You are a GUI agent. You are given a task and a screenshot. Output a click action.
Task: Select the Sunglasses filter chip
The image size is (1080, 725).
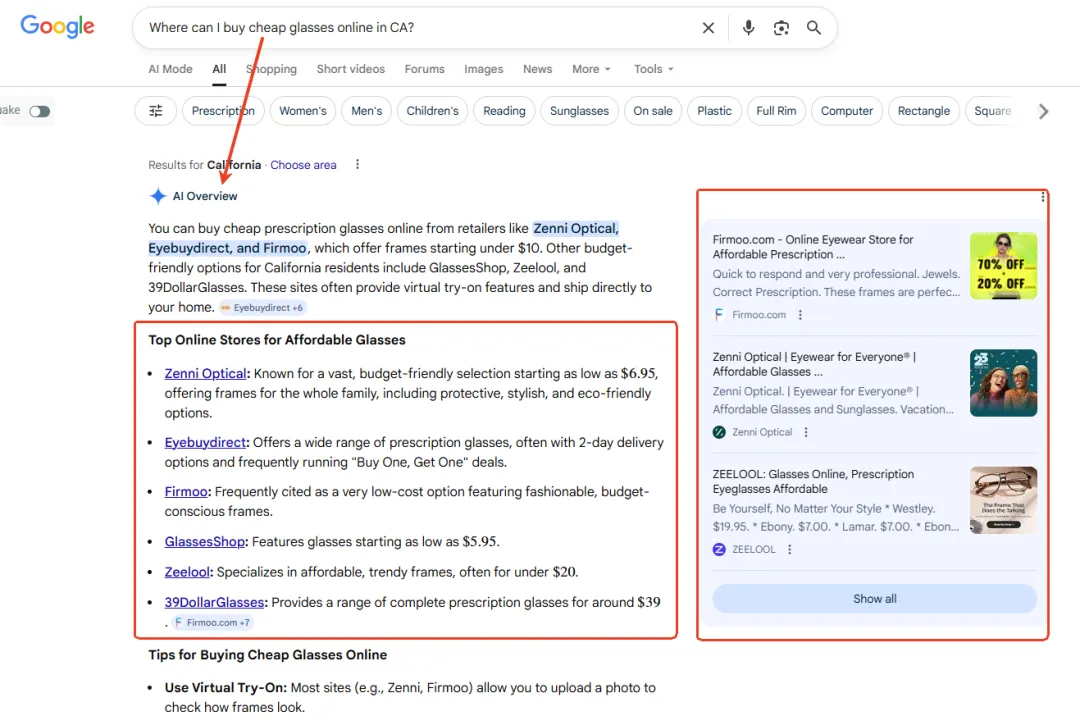(x=579, y=111)
